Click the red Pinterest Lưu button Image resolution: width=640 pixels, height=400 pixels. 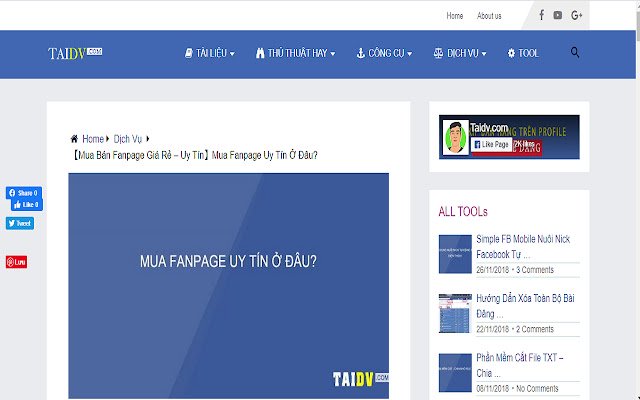point(16,262)
